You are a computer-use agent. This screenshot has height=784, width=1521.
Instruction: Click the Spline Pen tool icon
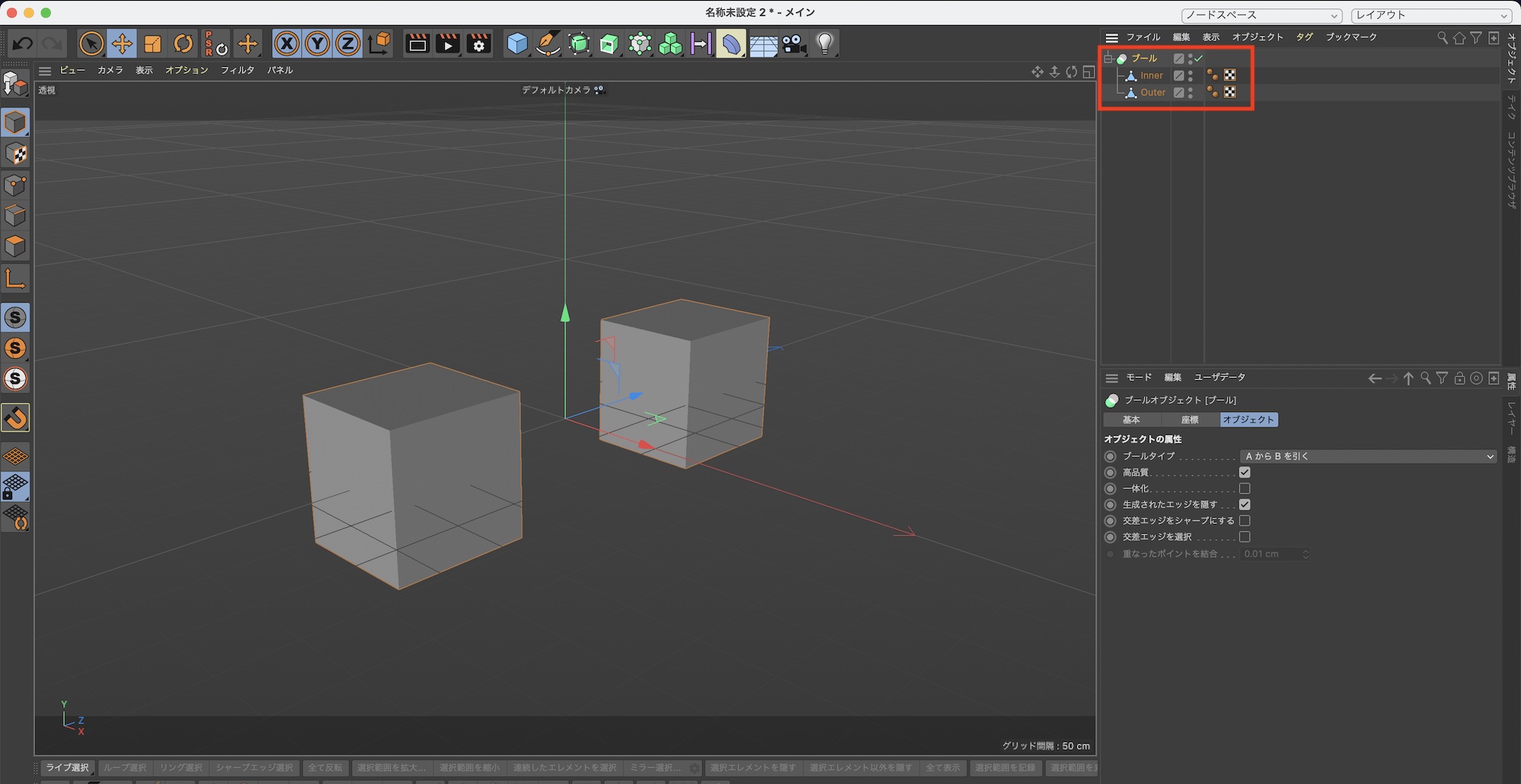(548, 44)
